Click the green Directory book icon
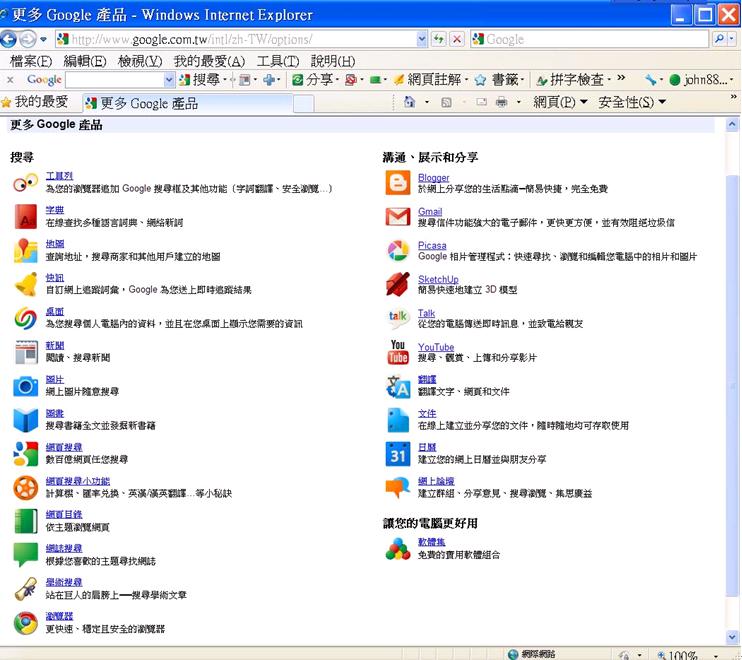 [x=26, y=521]
